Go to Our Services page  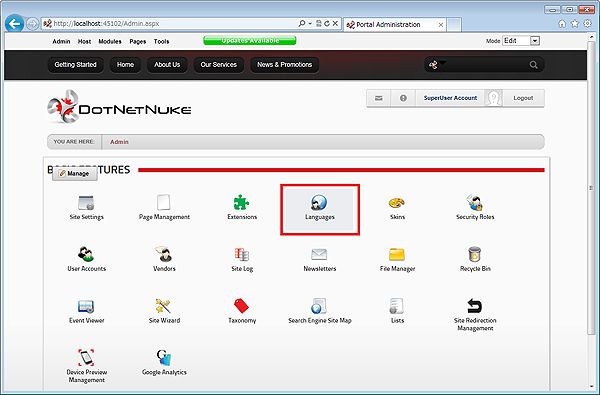(x=218, y=65)
